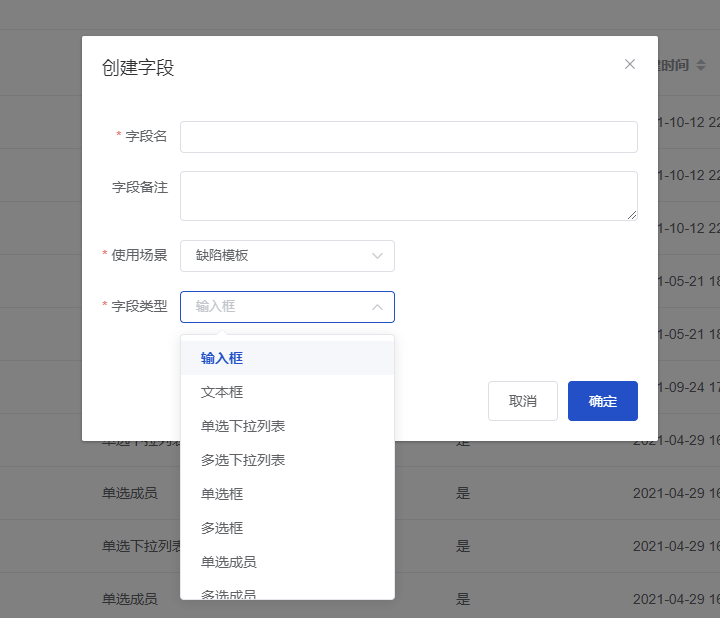720x618 pixels.
Task: Click the sort arrows in time column header
Action: click(701, 65)
